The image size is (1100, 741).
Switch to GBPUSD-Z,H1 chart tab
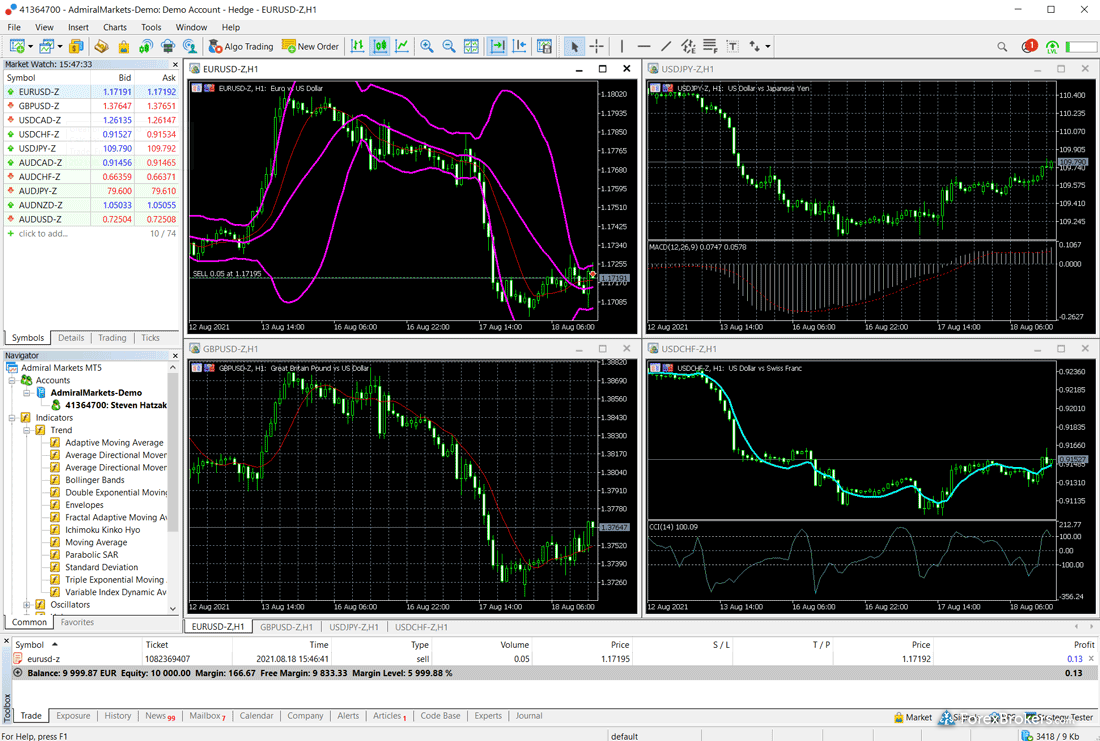pos(286,627)
